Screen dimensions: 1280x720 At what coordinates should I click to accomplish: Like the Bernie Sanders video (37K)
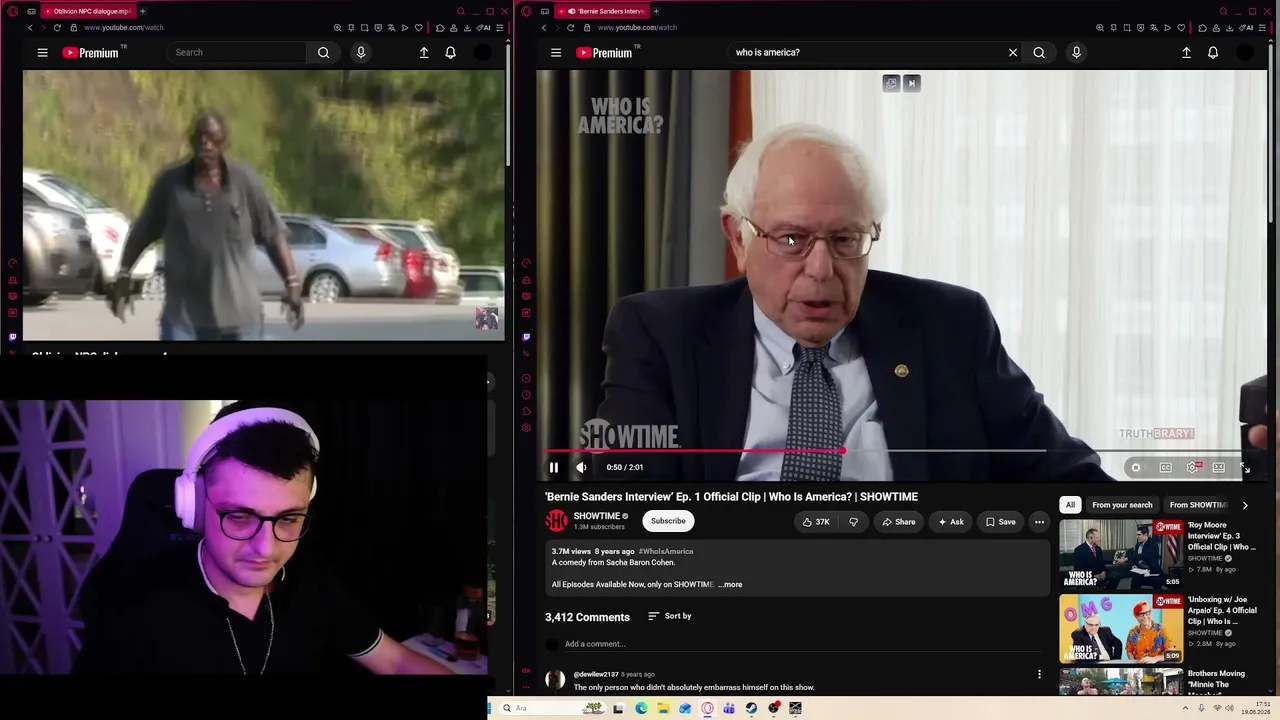point(815,521)
